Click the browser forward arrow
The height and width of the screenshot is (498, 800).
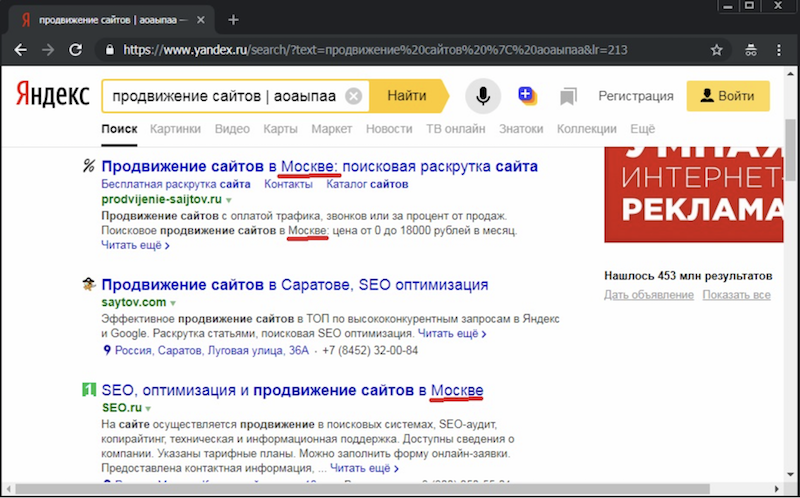(x=48, y=50)
